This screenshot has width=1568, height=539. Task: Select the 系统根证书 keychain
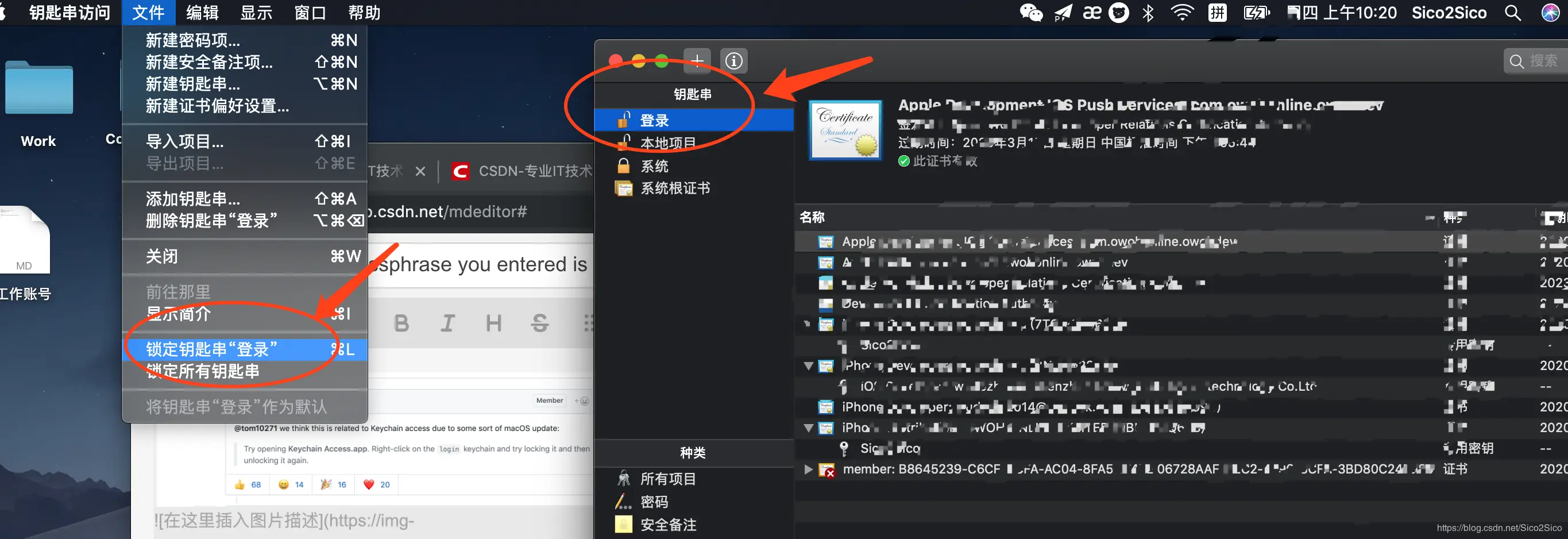[x=694, y=189]
